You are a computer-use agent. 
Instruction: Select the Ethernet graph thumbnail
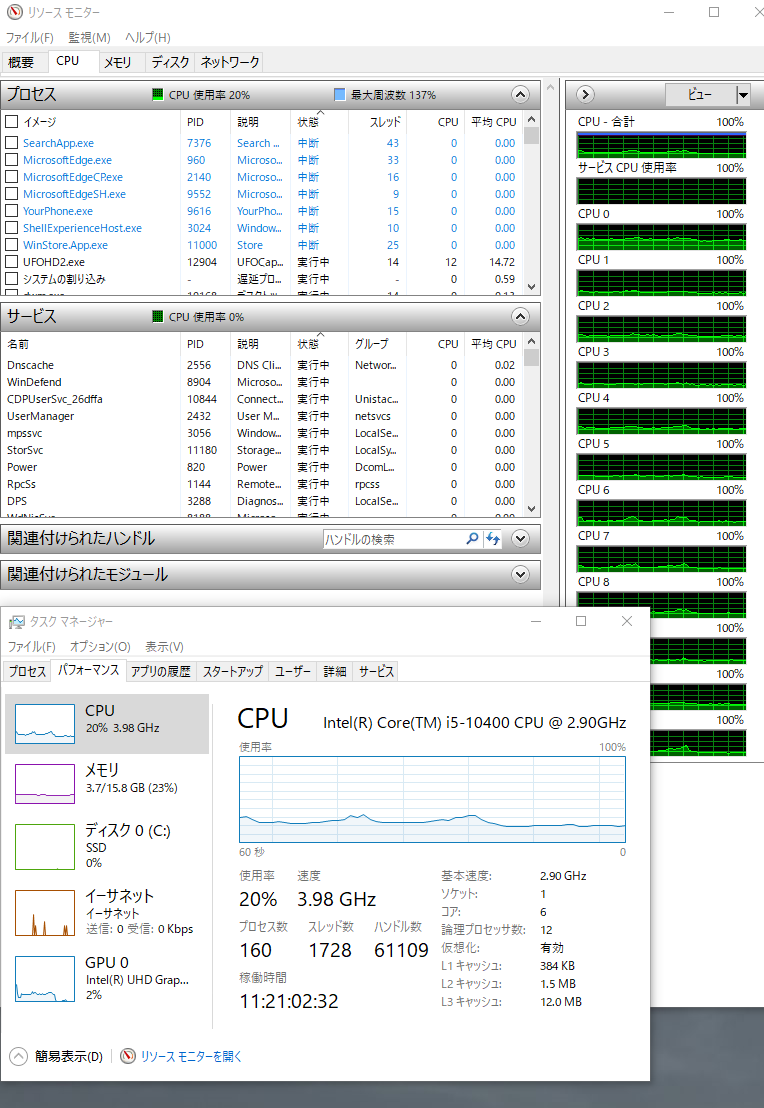coord(45,913)
